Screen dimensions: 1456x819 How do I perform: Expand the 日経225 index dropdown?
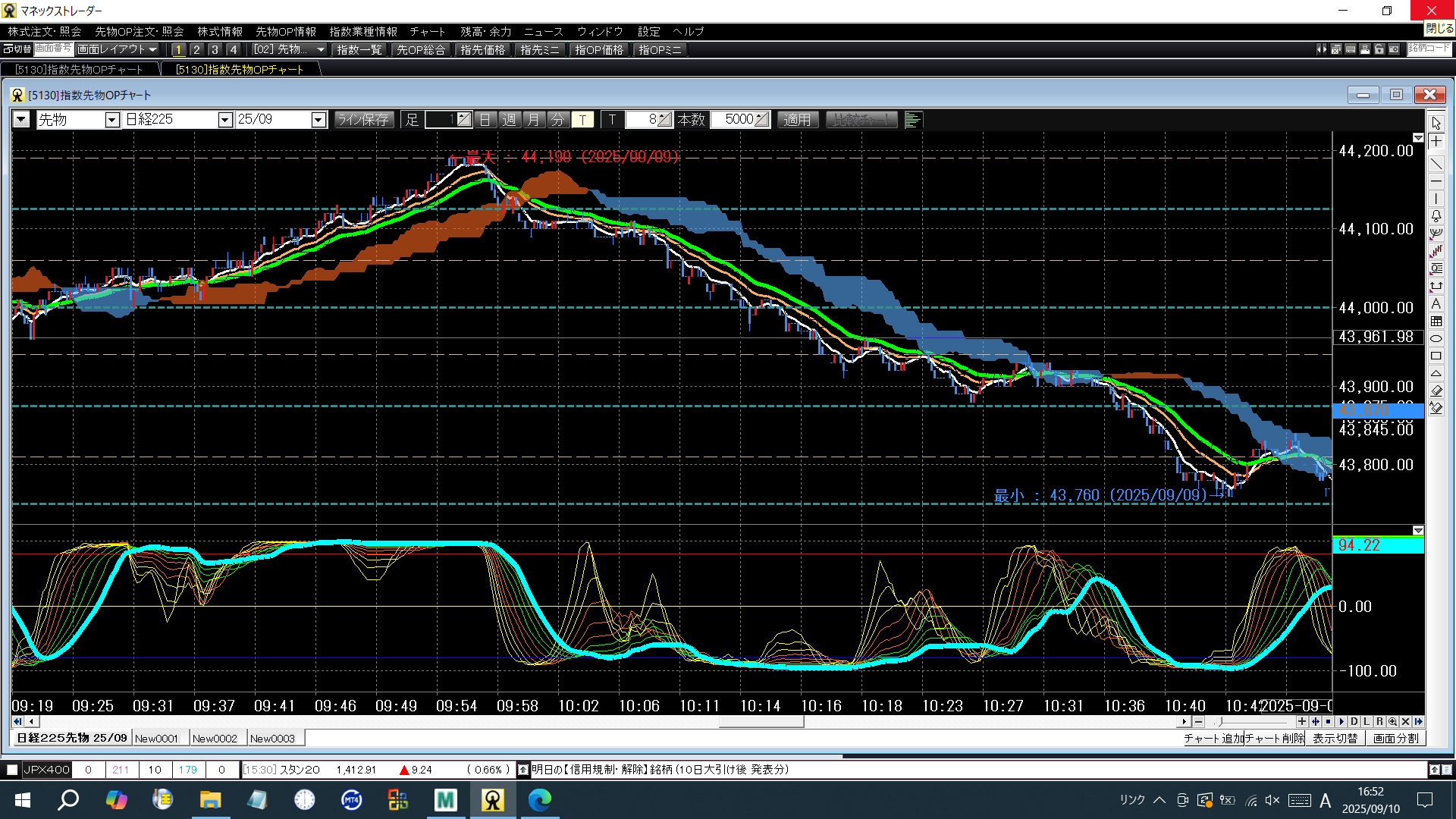(x=224, y=120)
